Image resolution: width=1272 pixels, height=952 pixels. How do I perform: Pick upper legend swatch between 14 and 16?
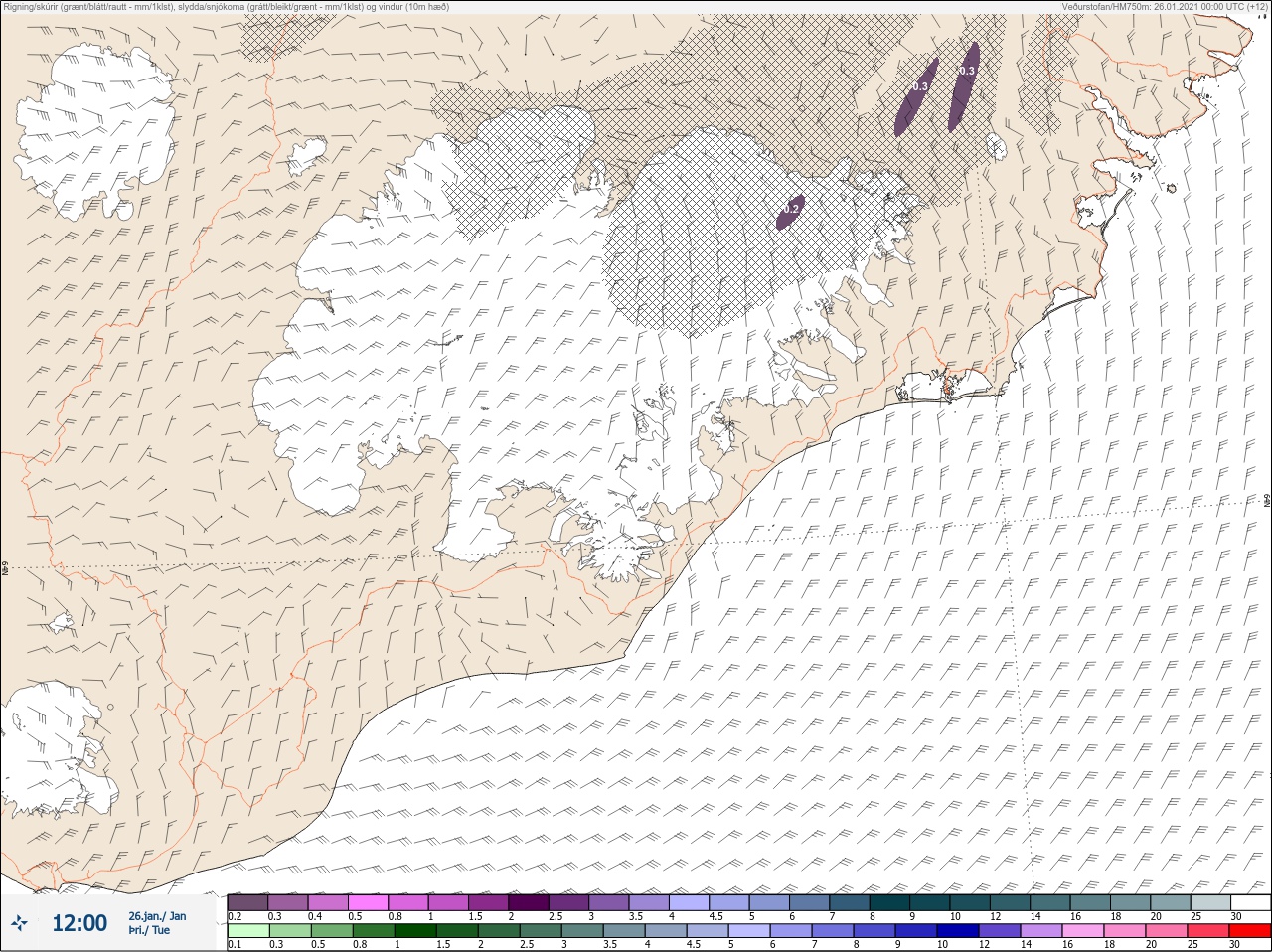click(x=1050, y=902)
